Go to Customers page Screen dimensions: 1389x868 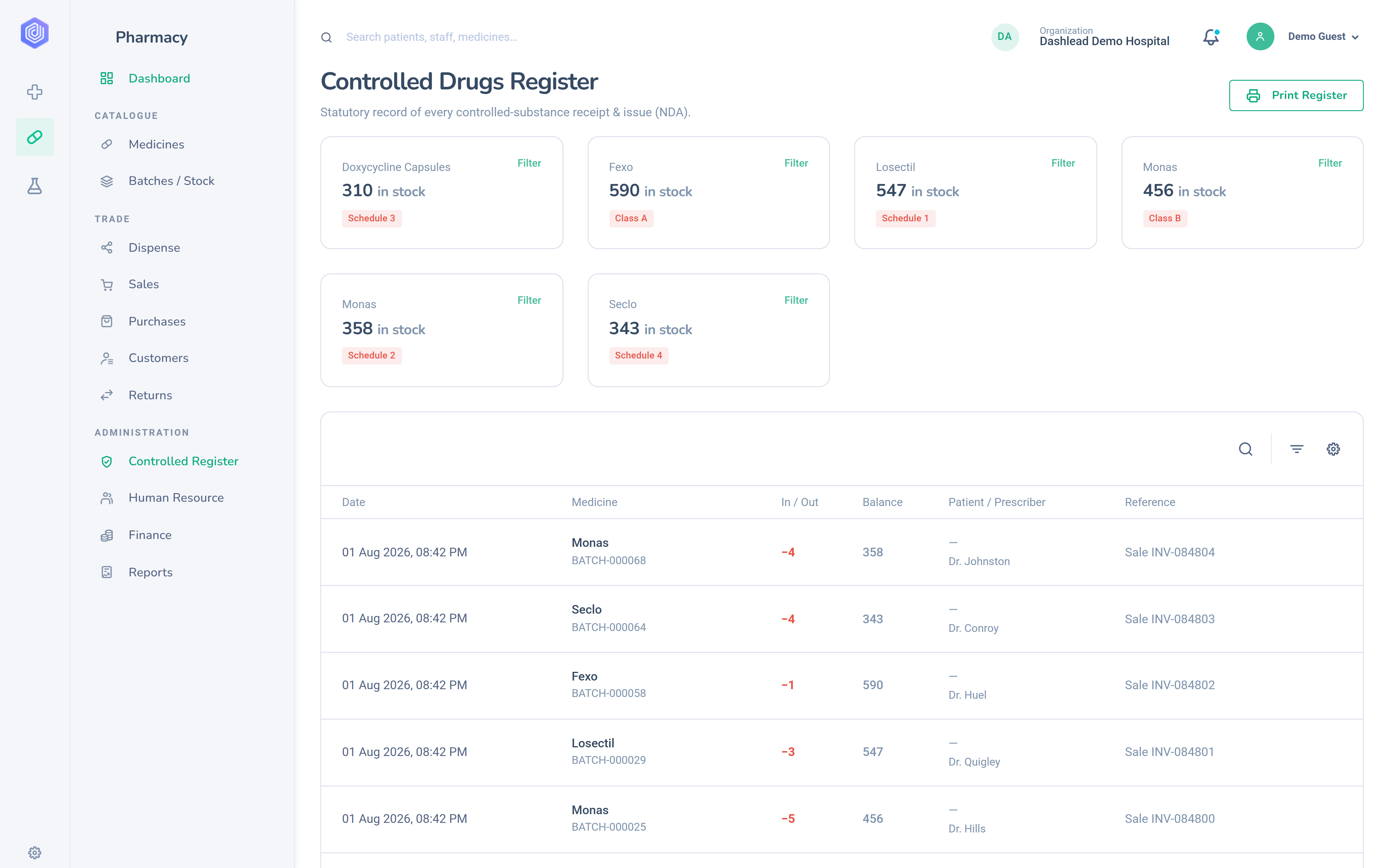point(158,358)
